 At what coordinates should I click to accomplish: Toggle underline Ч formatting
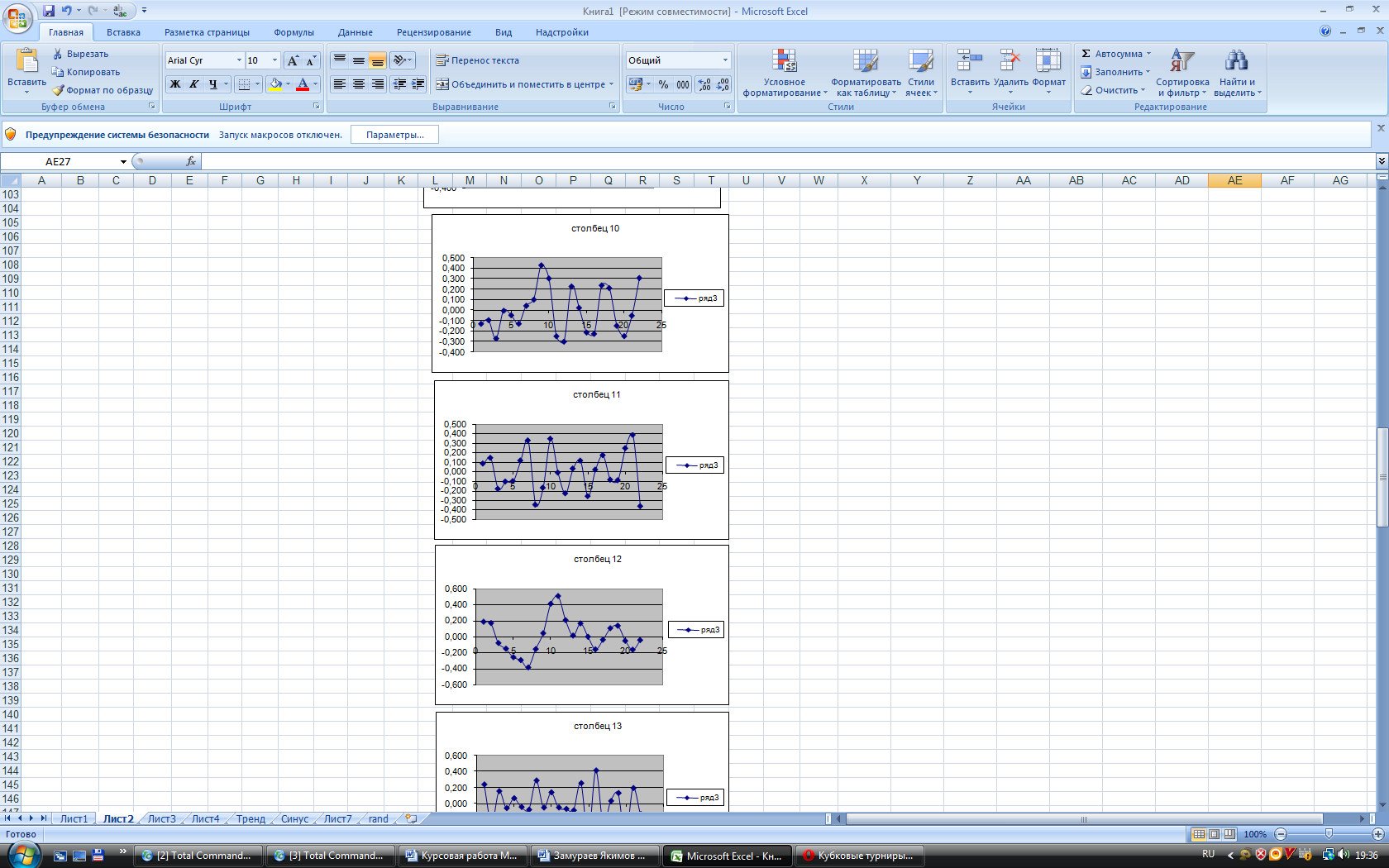213,84
